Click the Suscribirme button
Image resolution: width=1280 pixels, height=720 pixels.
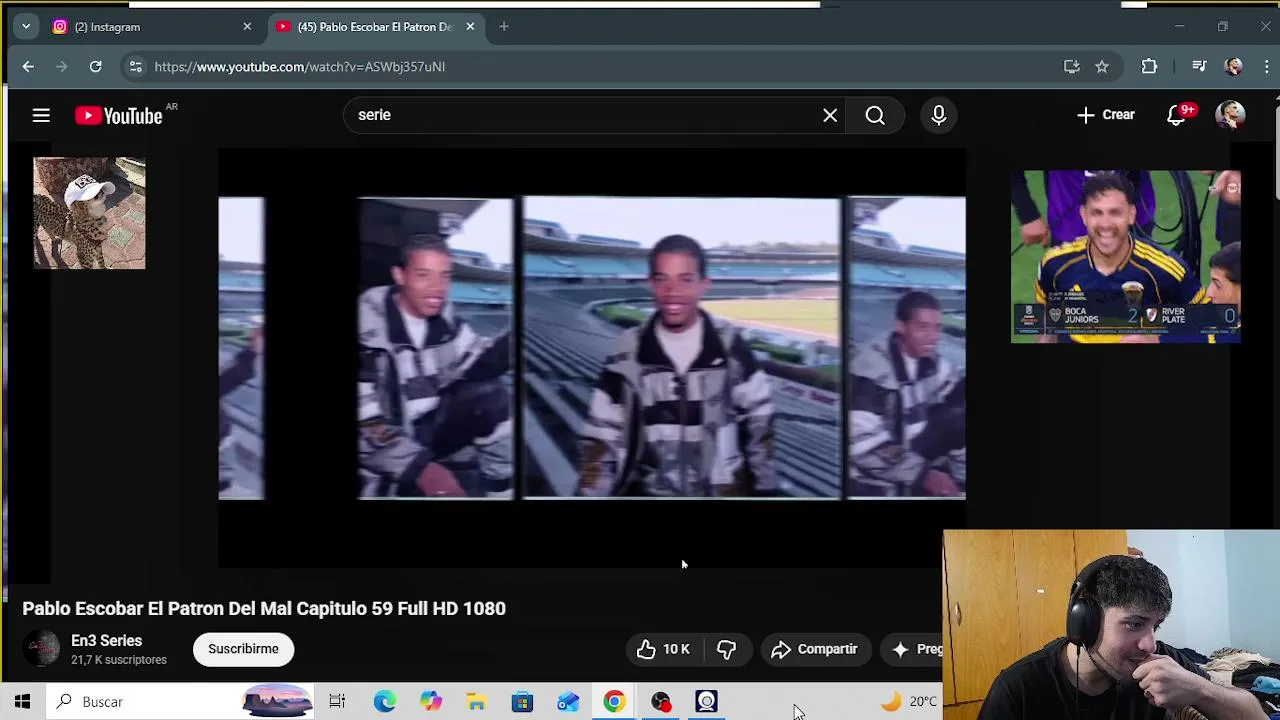click(x=243, y=649)
